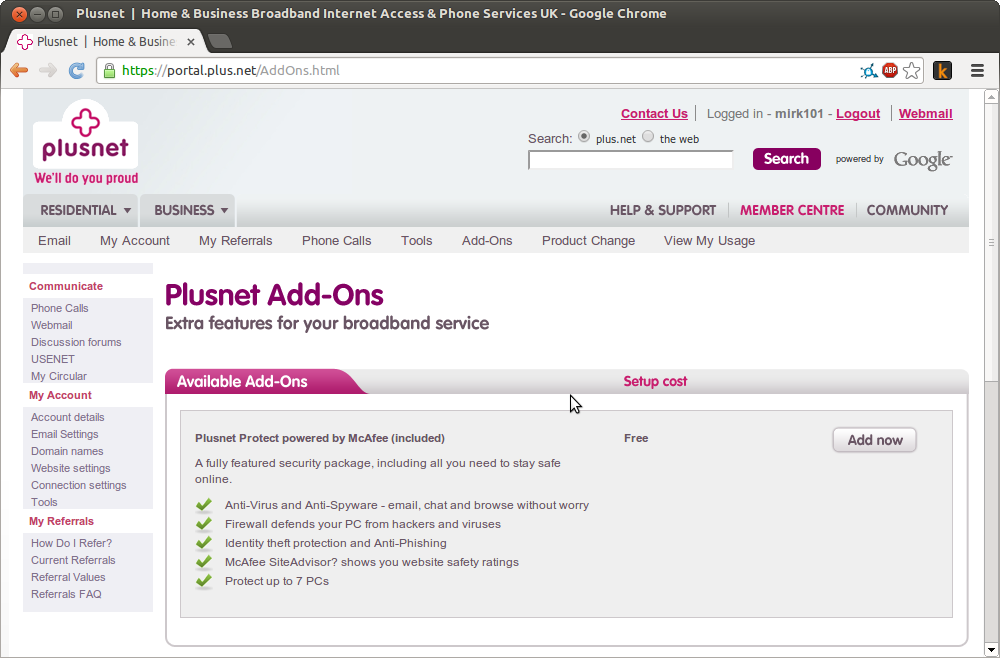
Task: Open Website settings in the sidebar
Action: [x=71, y=468]
